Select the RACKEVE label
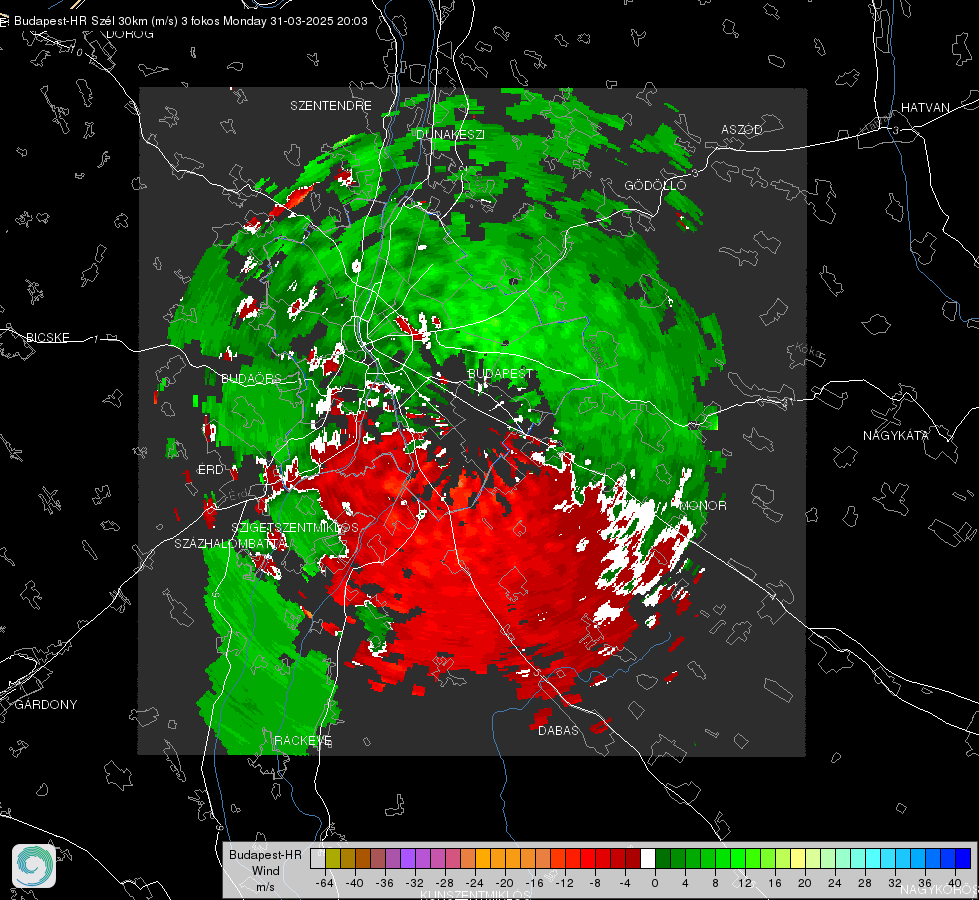This screenshot has height=900, width=979. (303, 741)
